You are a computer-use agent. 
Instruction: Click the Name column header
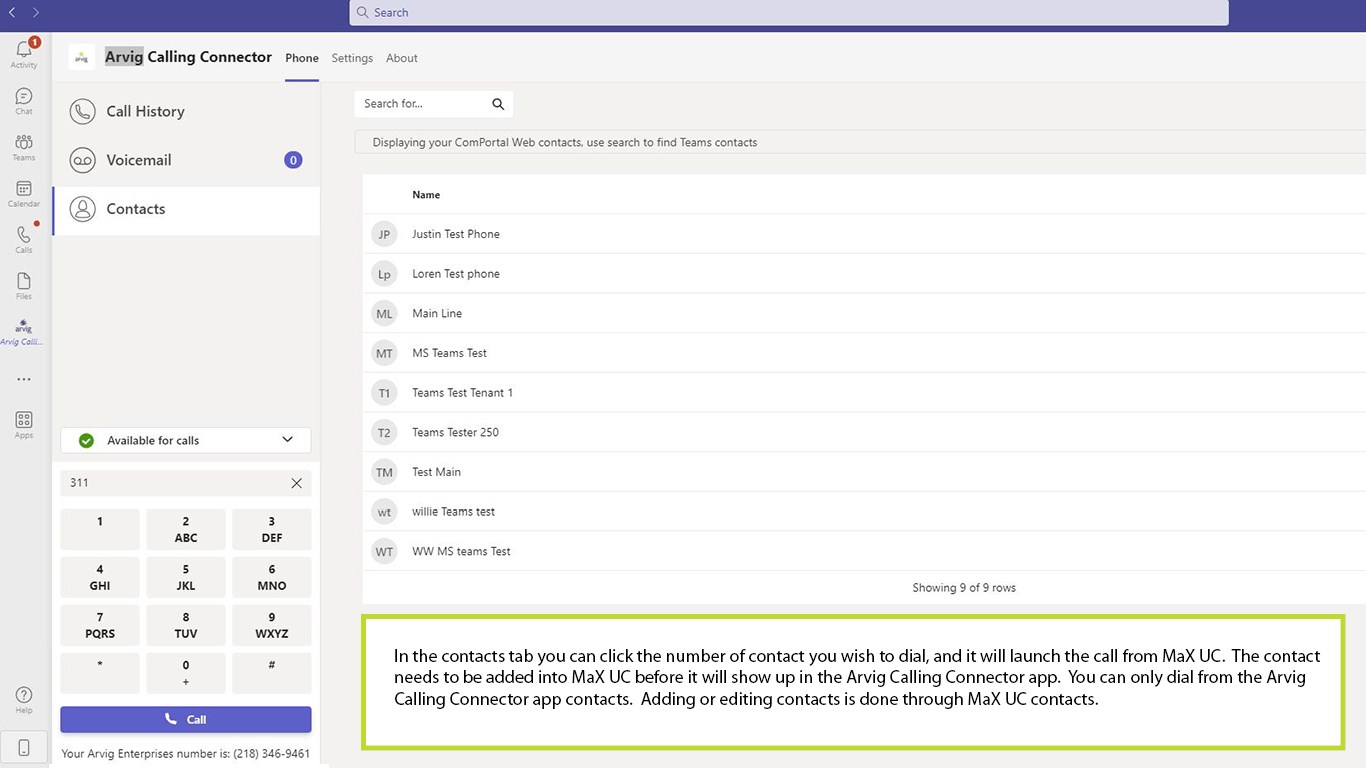click(x=426, y=195)
